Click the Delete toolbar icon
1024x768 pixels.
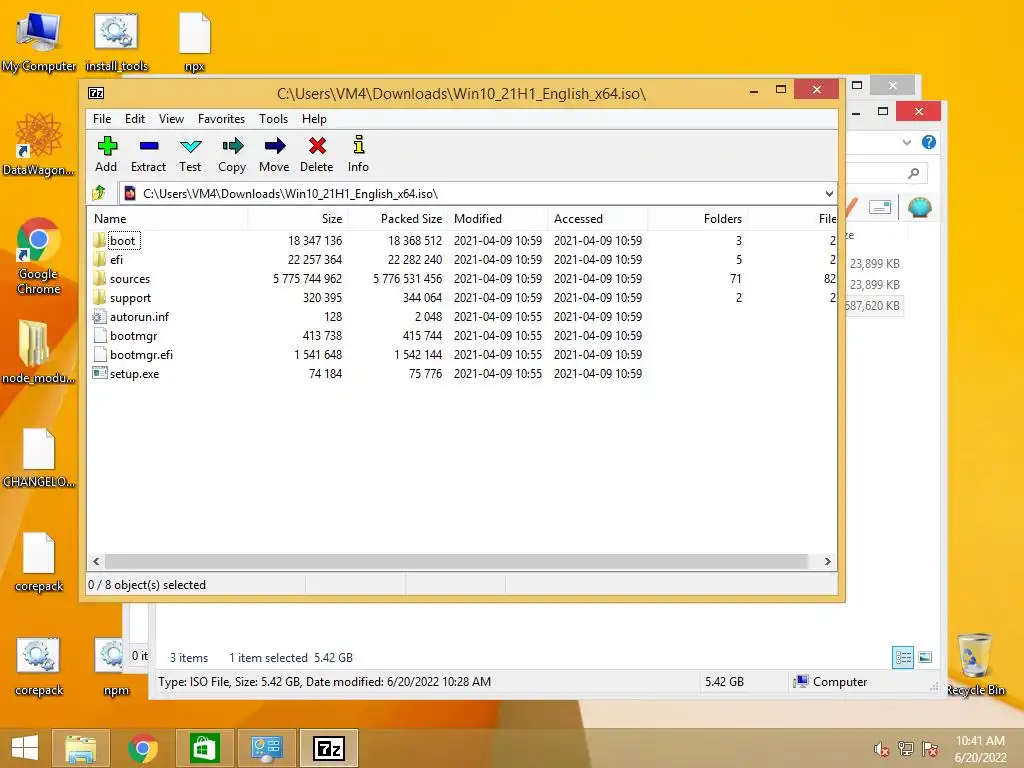317,146
